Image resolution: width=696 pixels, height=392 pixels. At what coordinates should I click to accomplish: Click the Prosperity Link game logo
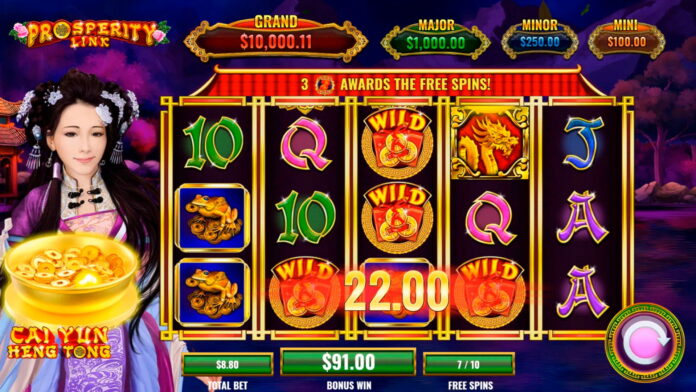[90, 34]
